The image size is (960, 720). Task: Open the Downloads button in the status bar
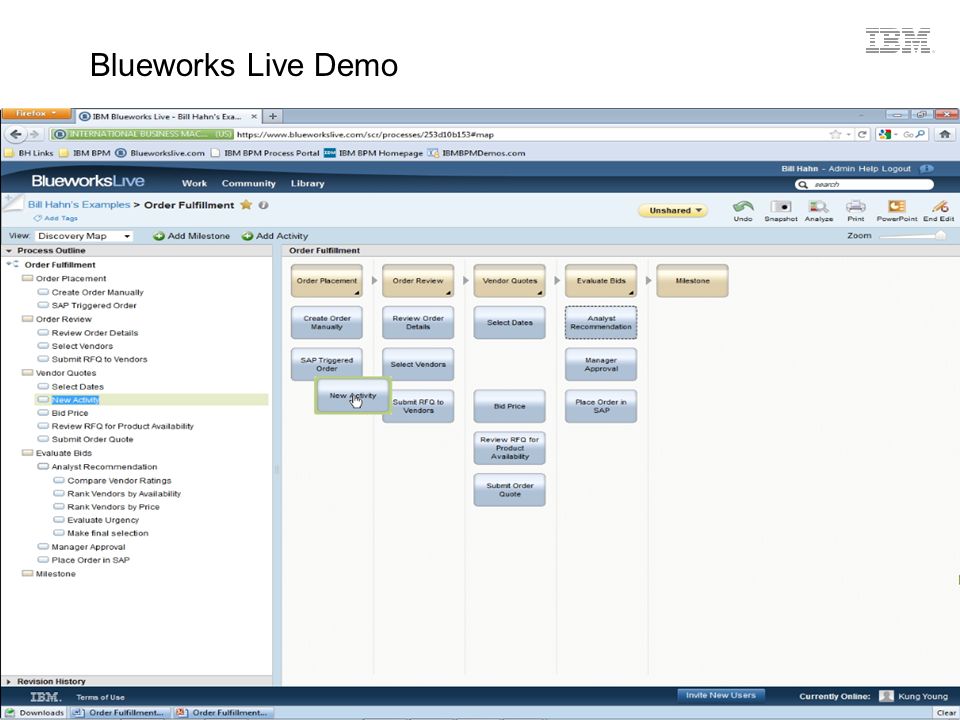pos(34,713)
